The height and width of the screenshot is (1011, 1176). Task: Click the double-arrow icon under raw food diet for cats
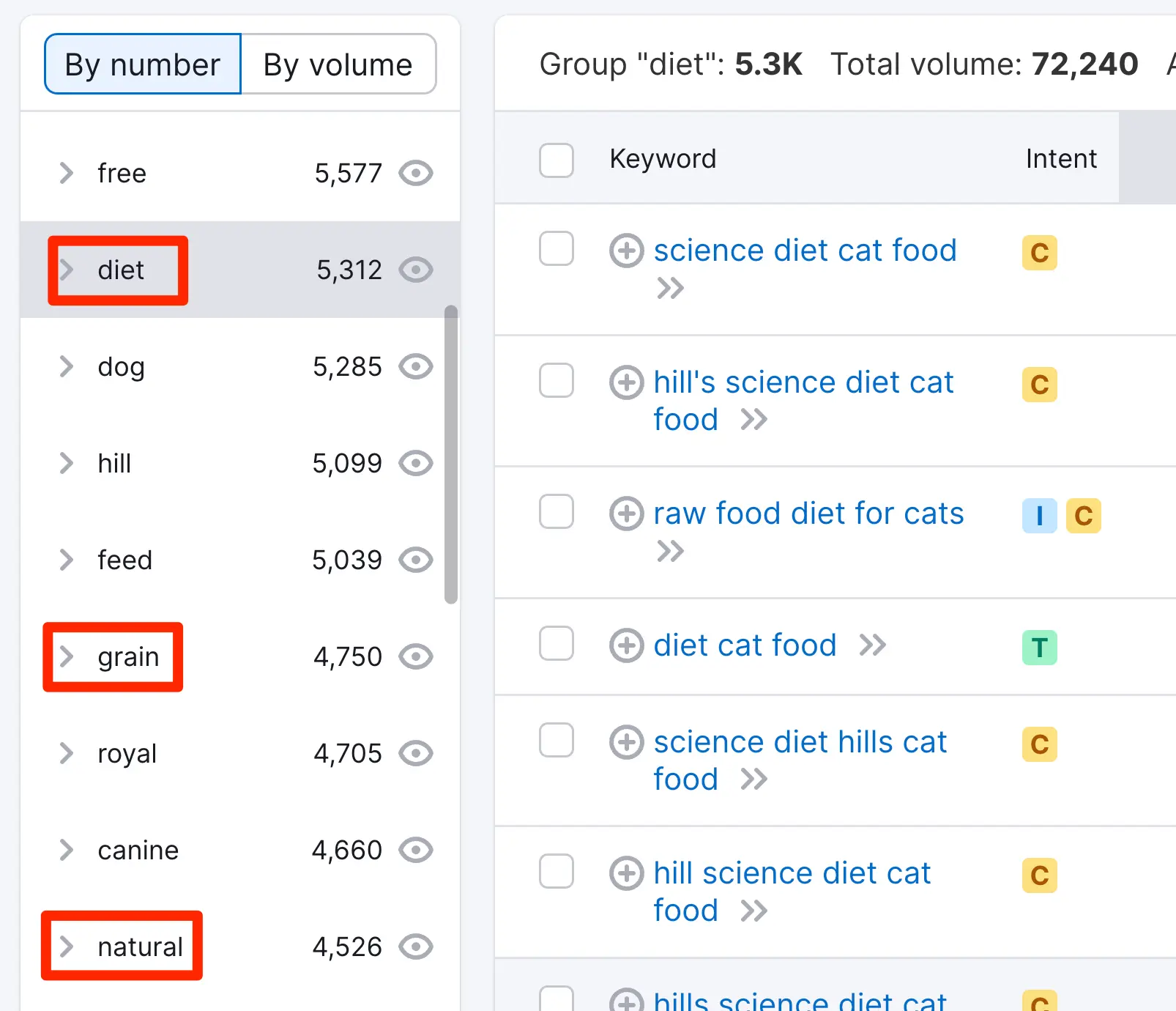(670, 550)
